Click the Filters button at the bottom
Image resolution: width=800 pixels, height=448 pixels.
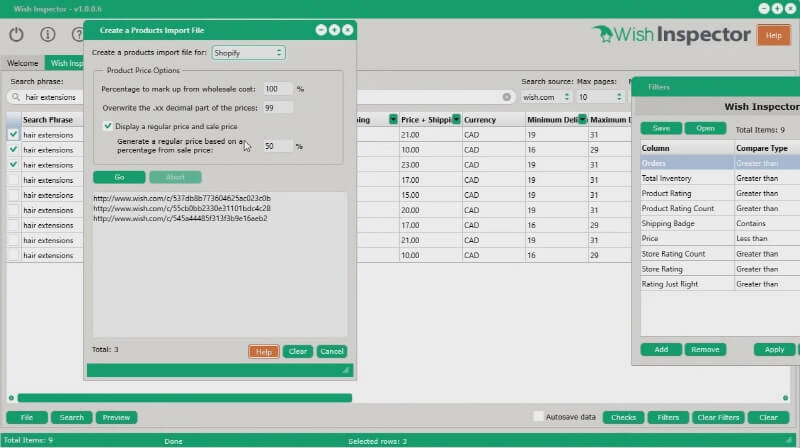[668, 417]
